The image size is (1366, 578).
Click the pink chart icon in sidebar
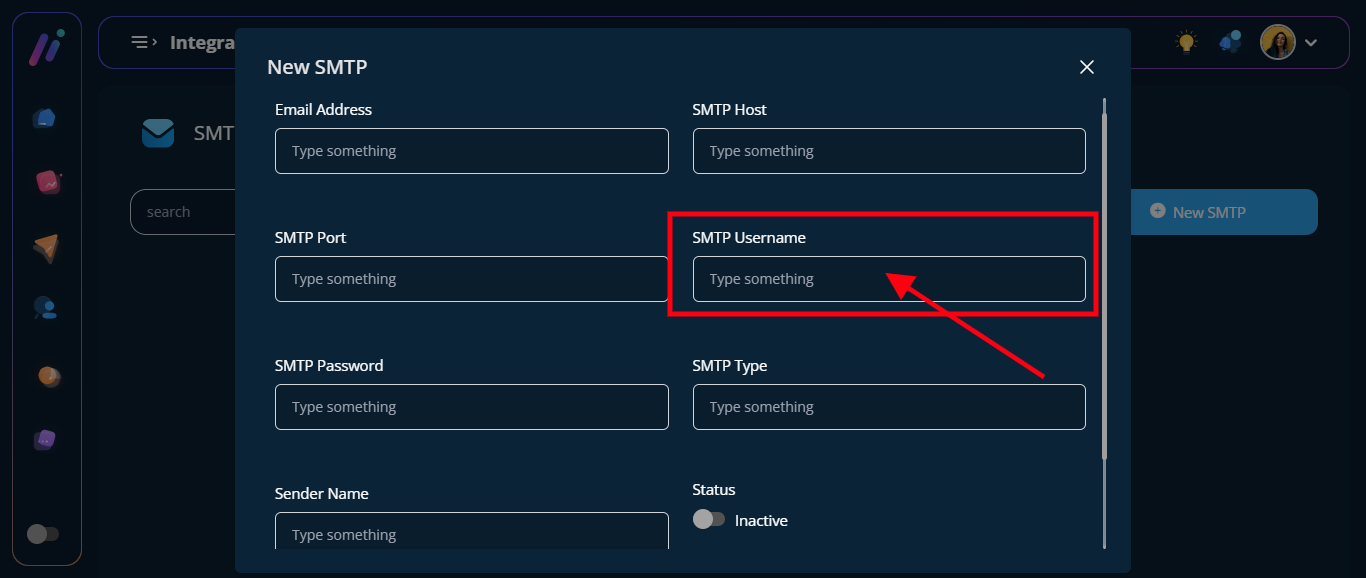47,182
